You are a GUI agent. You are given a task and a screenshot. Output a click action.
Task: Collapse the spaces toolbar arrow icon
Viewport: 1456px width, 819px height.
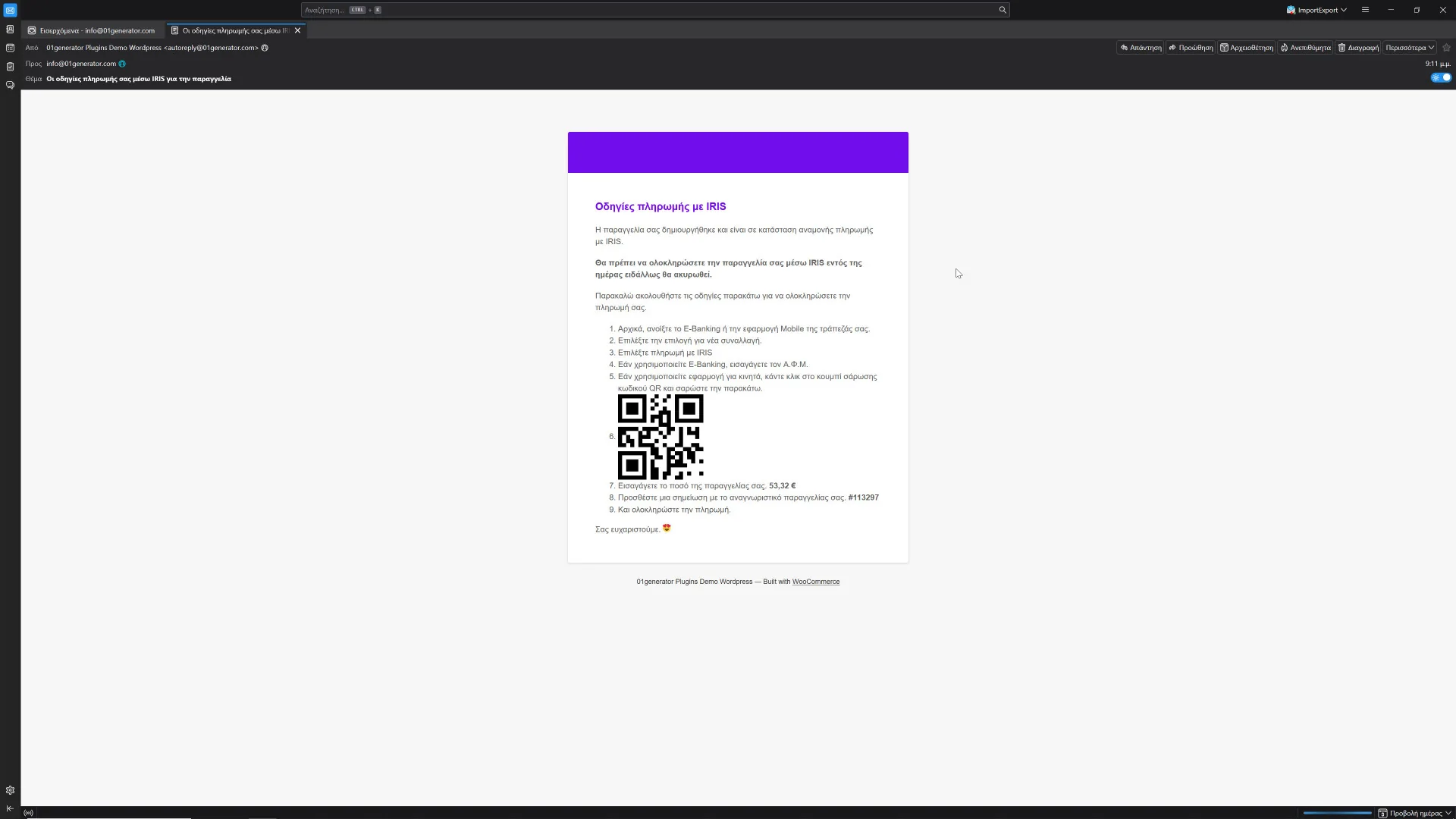point(10,808)
